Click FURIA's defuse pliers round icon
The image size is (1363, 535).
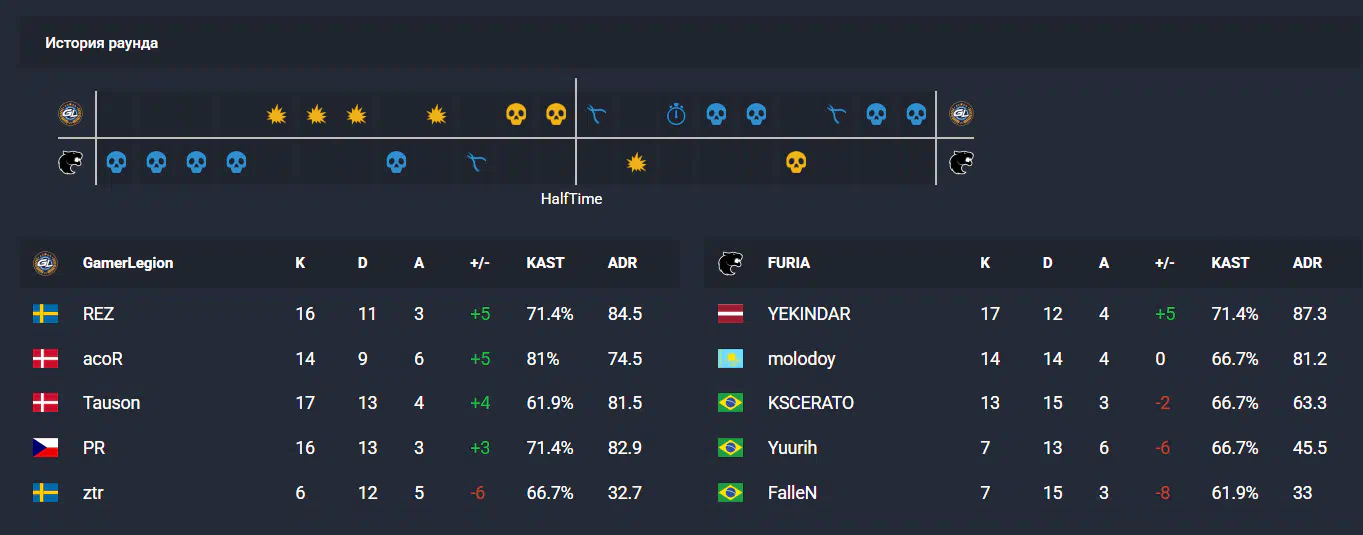coord(476,162)
